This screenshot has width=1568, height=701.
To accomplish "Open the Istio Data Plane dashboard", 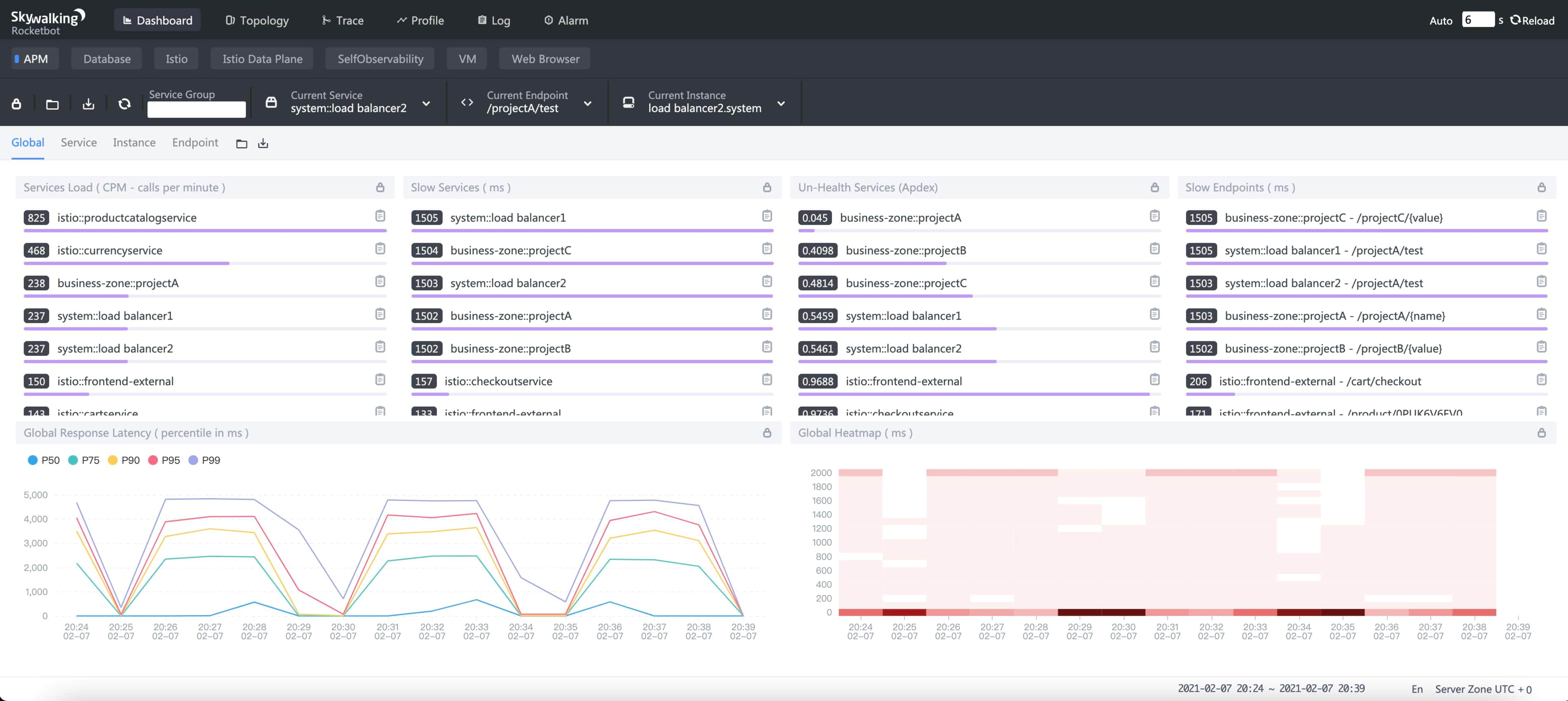I will point(262,59).
